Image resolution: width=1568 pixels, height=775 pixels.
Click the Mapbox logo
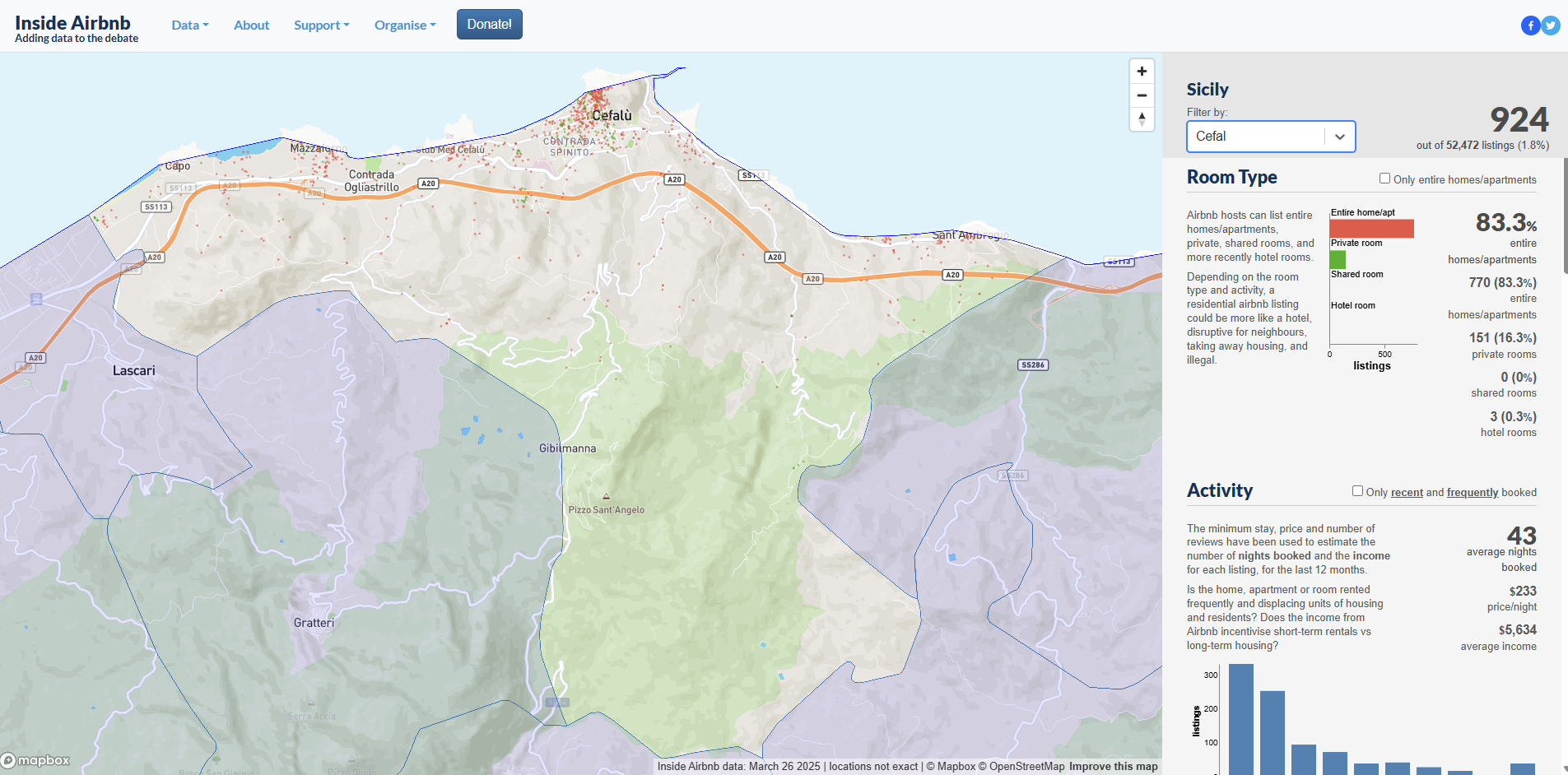[x=35, y=760]
